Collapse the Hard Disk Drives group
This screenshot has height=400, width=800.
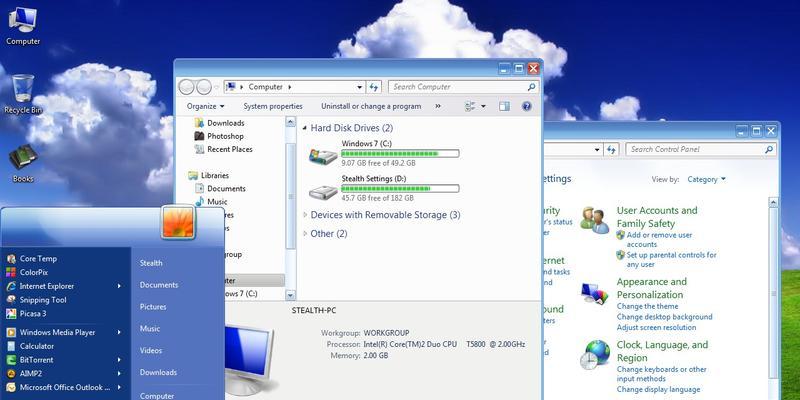305,128
